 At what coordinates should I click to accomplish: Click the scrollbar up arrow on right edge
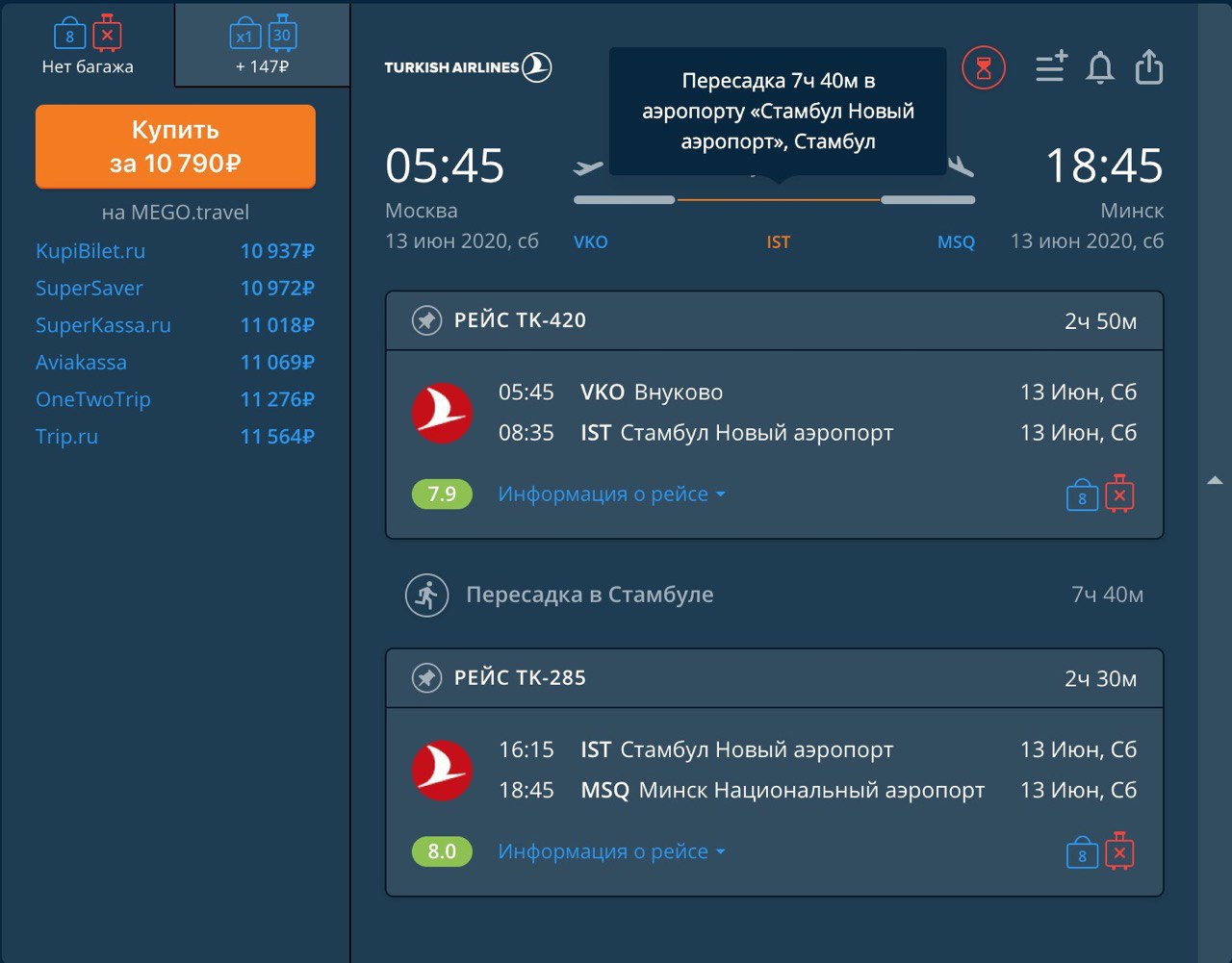tap(1215, 480)
